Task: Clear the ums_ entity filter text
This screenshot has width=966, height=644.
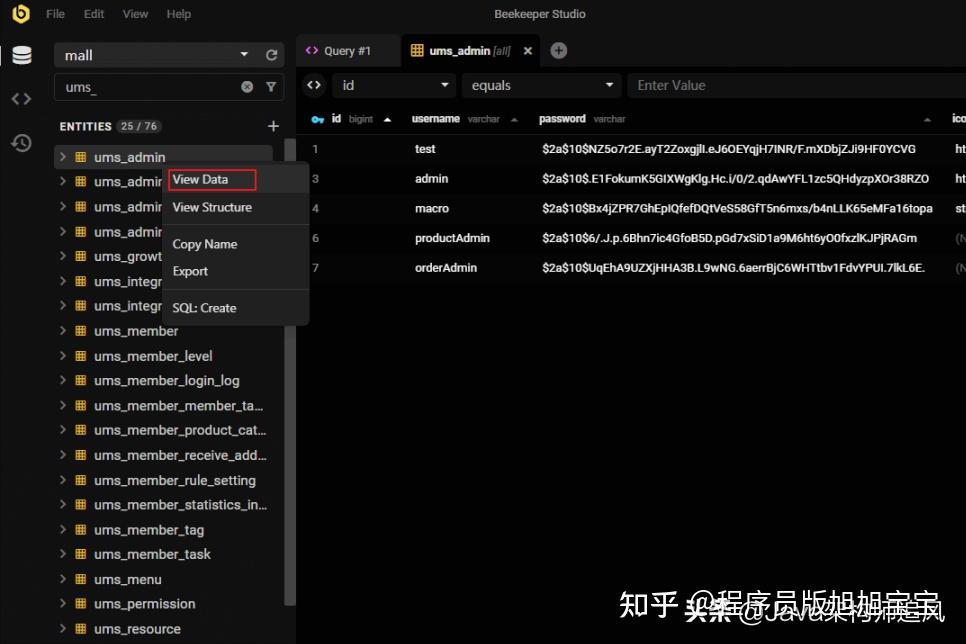Action: tap(247, 87)
